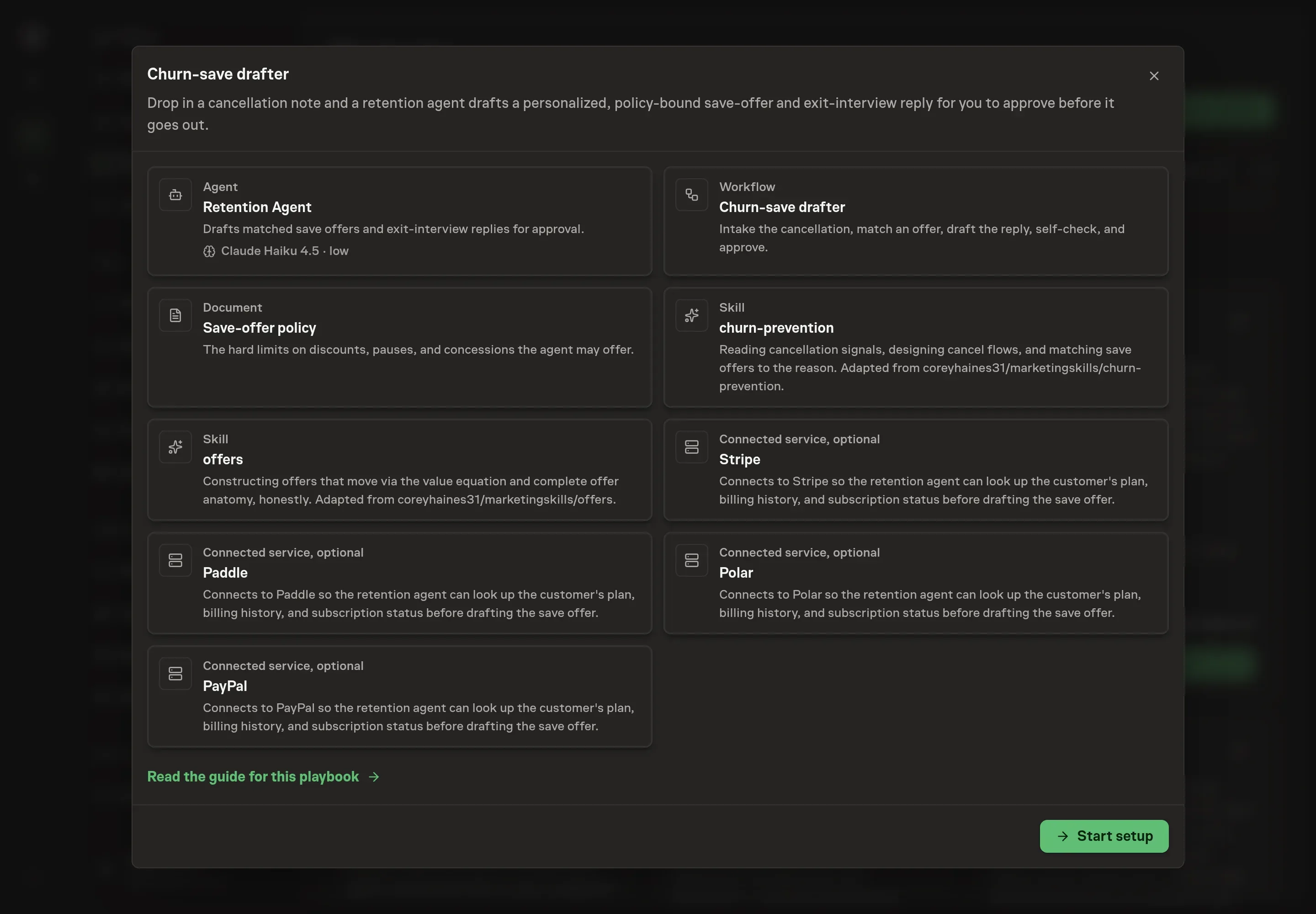Screen dimensions: 1316x914
Task: Click the Paddle connected service icon
Action: [175, 561]
